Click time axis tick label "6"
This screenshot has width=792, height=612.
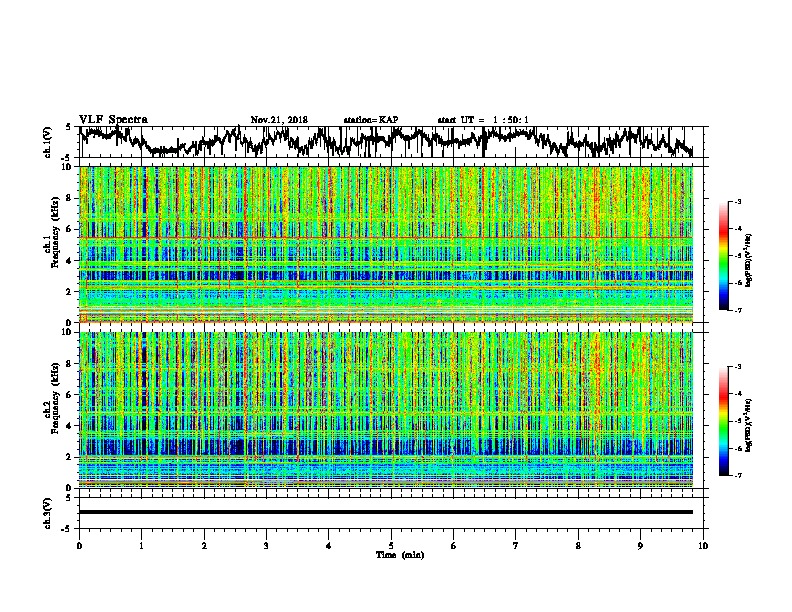pos(454,546)
